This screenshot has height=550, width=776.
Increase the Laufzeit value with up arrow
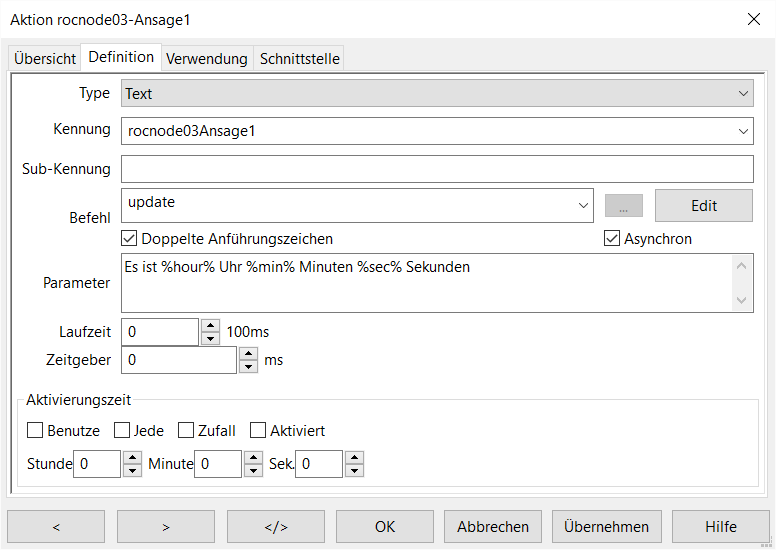(210, 326)
